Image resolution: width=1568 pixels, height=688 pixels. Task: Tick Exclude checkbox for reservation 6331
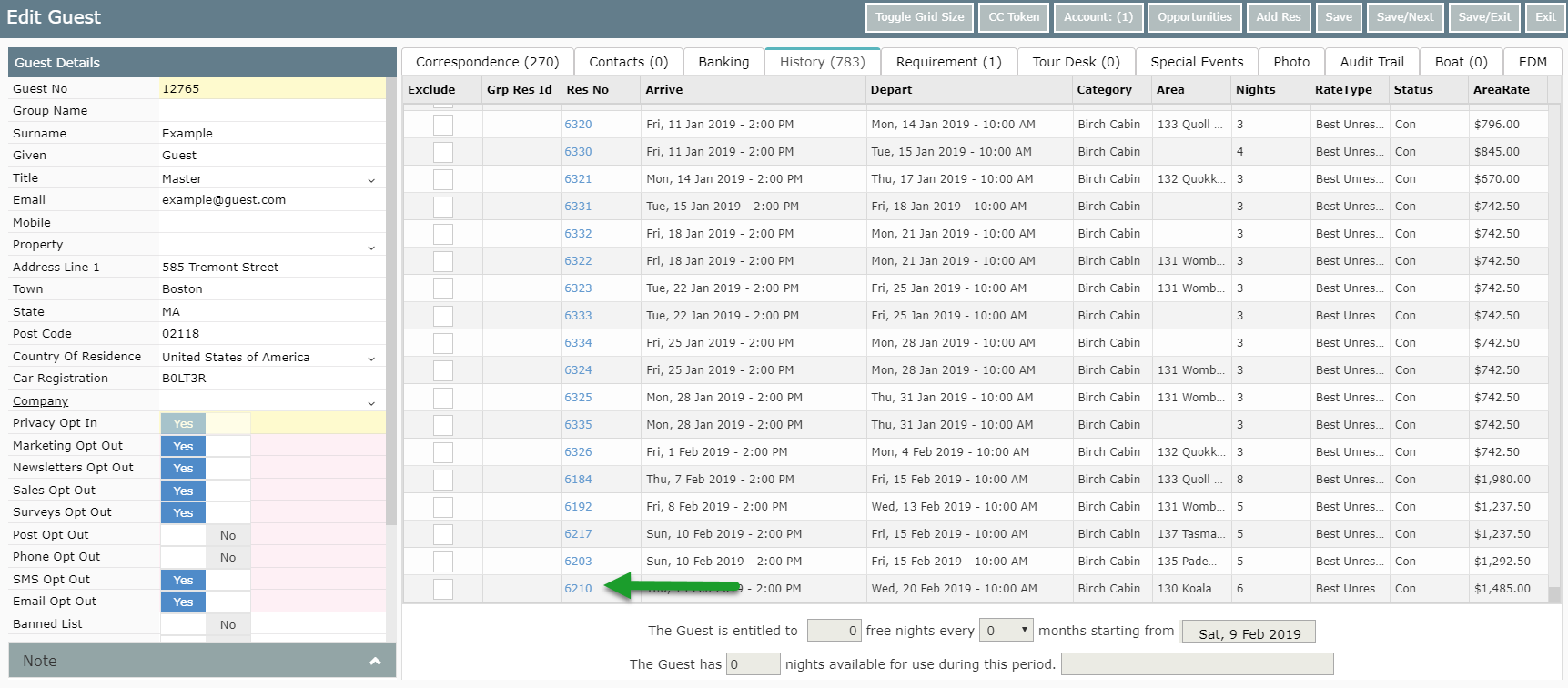[x=443, y=207]
